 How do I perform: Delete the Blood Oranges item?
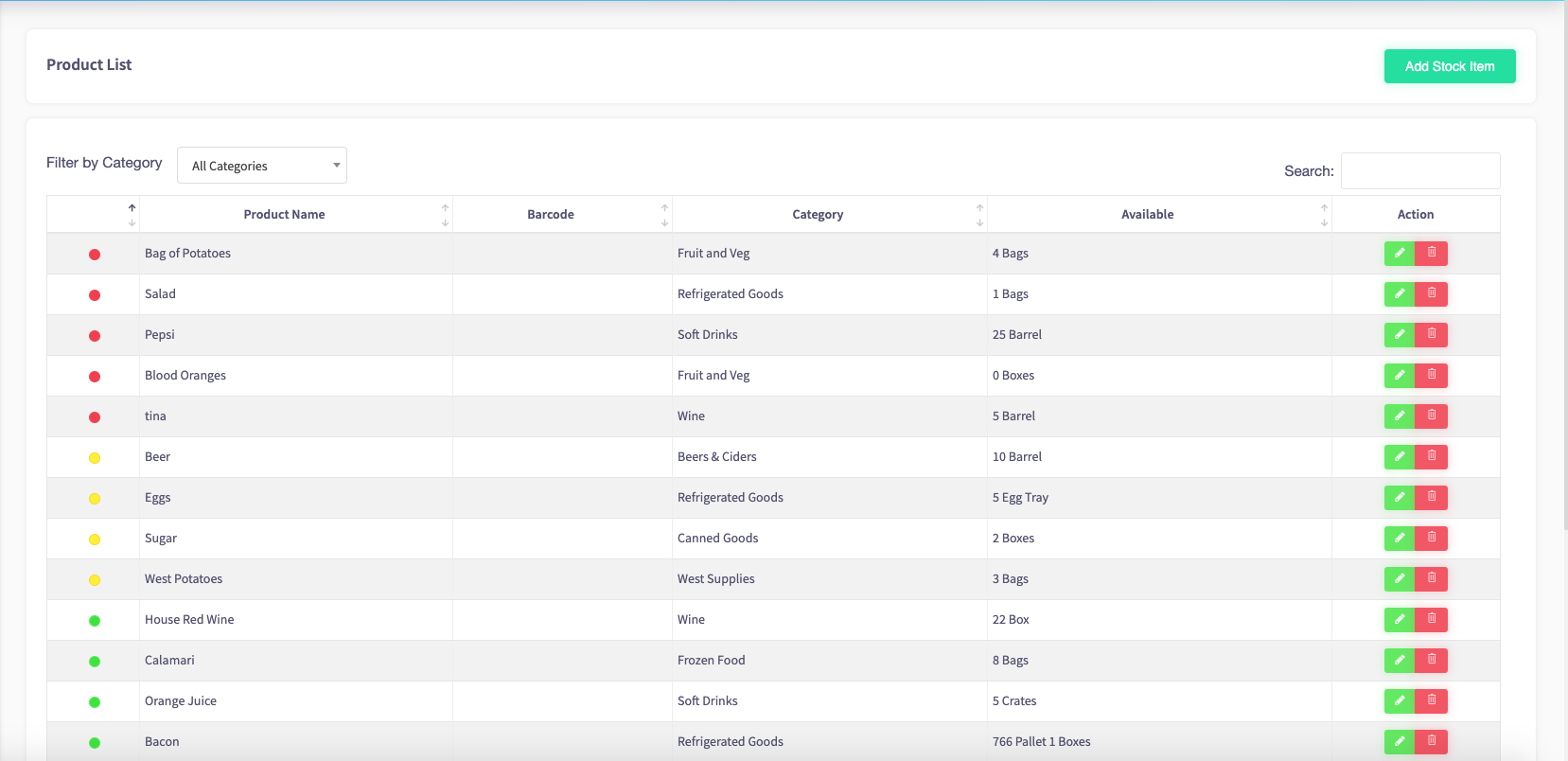point(1432,376)
